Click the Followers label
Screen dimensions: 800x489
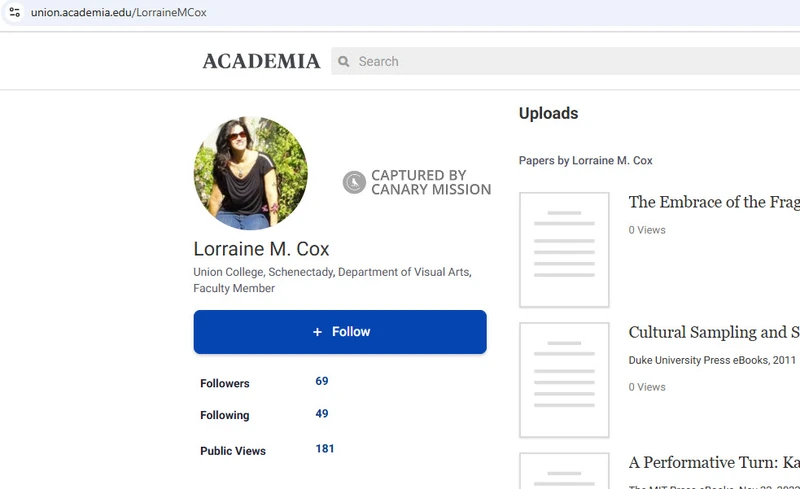[224, 383]
